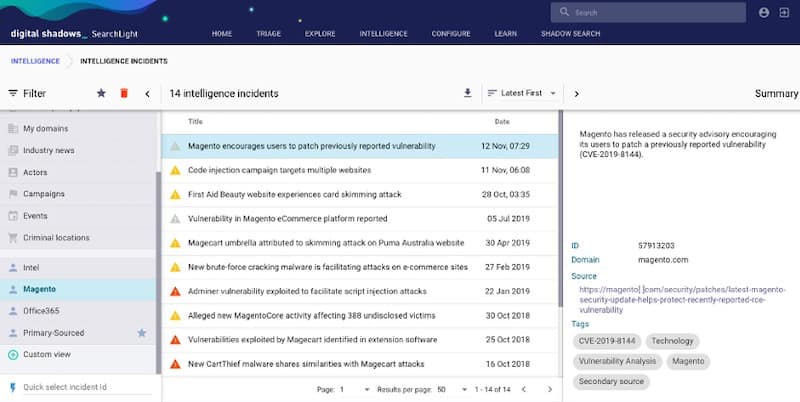Viewport: 800px width, 402px height.
Task: Click the Filter list icon
Action: tap(13, 93)
